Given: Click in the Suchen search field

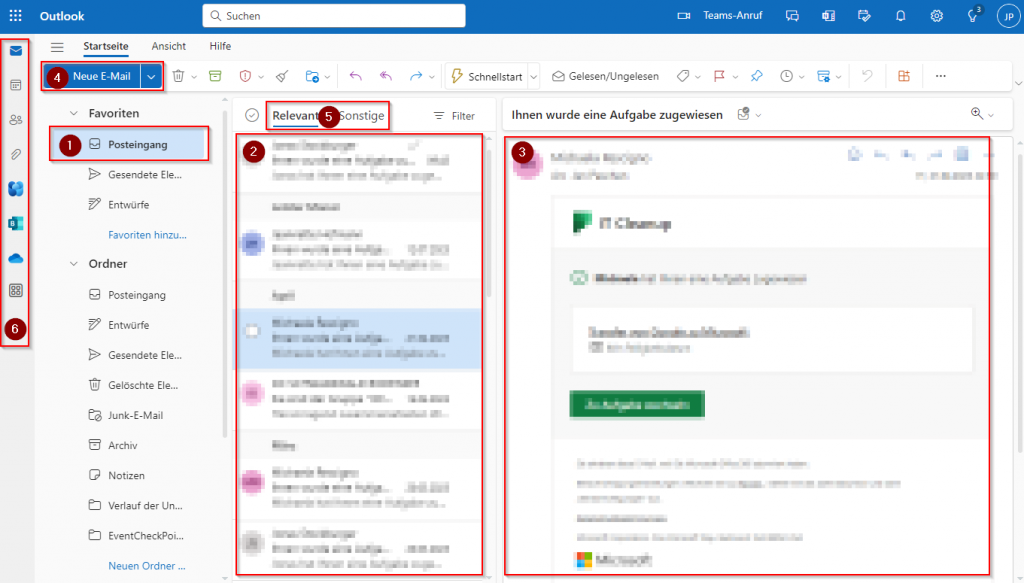Looking at the screenshot, I should (340, 16).
